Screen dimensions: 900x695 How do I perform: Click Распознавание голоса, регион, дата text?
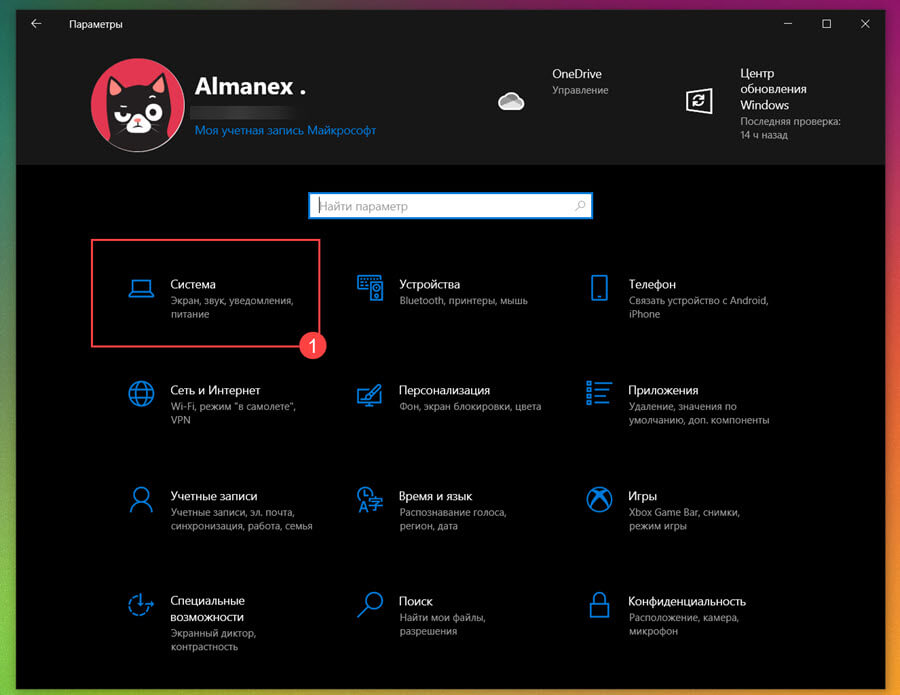453,519
